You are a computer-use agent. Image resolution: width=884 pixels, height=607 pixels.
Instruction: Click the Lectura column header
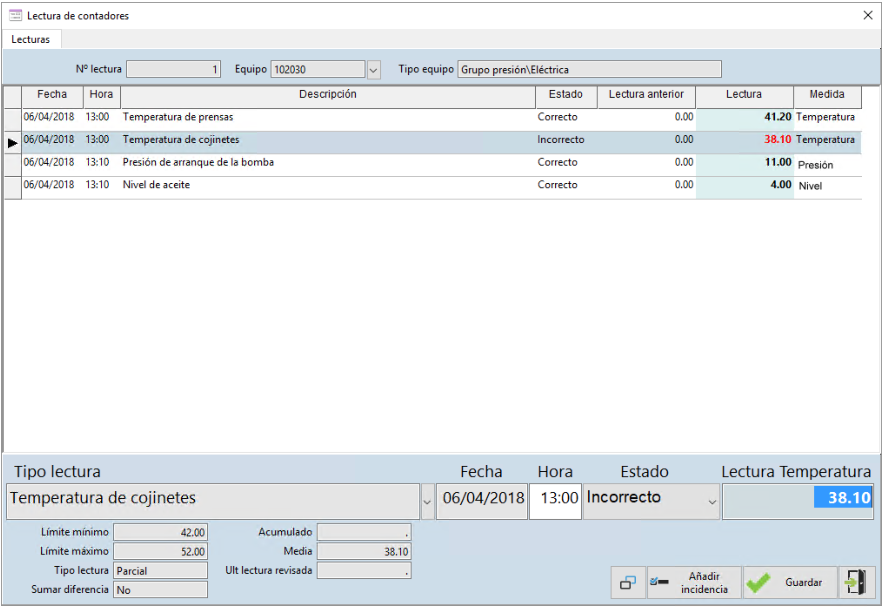(x=744, y=95)
